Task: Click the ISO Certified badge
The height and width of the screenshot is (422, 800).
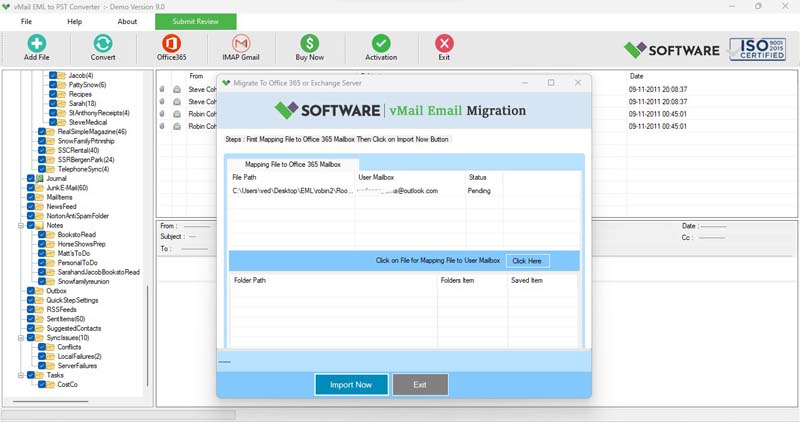Action: [758, 49]
